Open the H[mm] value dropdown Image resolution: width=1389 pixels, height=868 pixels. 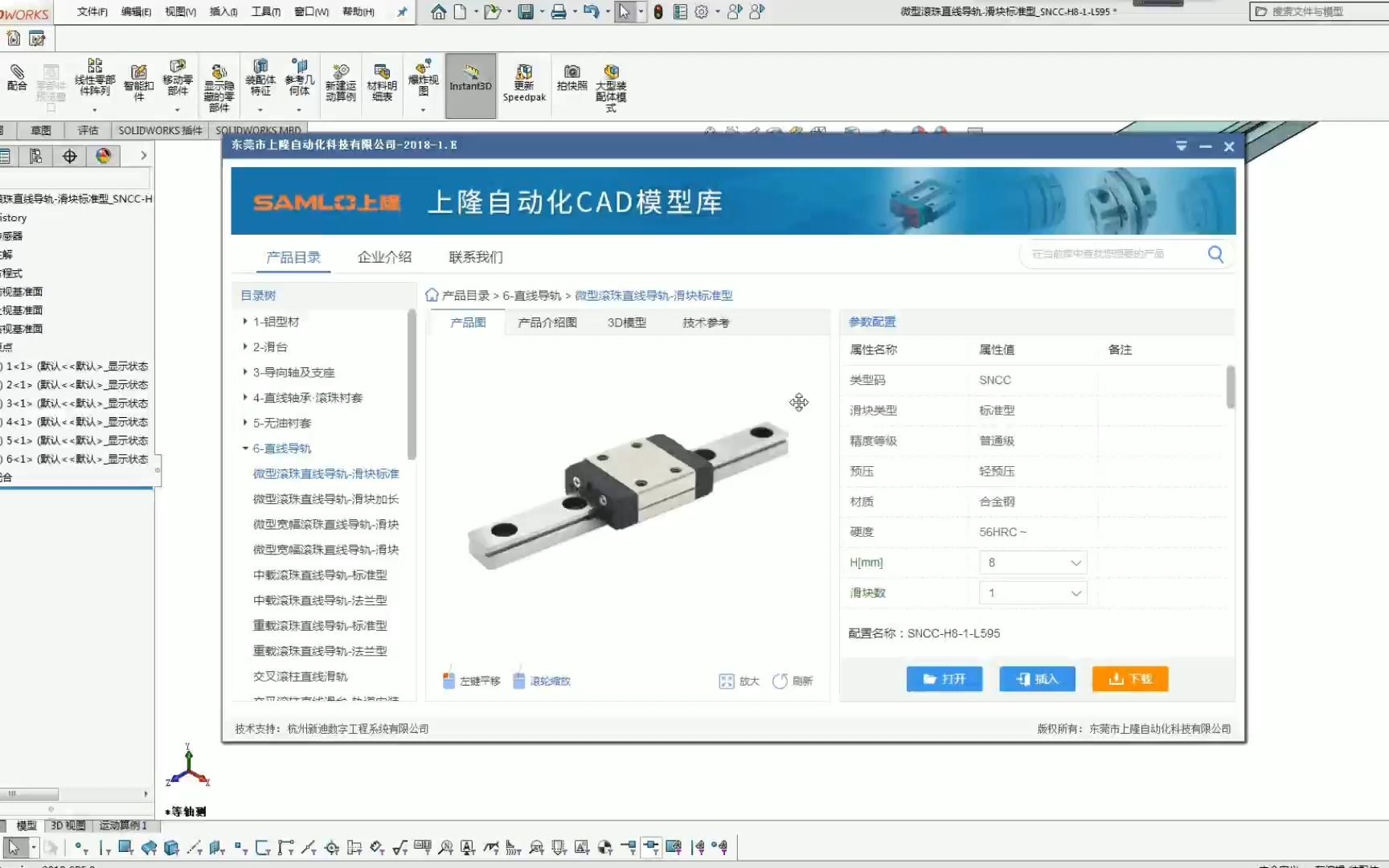click(x=1033, y=563)
